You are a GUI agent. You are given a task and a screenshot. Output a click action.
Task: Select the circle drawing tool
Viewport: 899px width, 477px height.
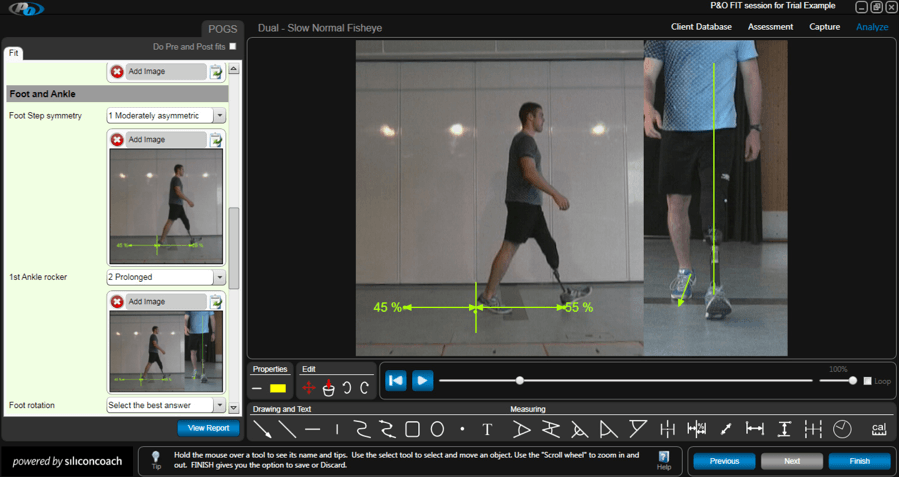coord(437,429)
